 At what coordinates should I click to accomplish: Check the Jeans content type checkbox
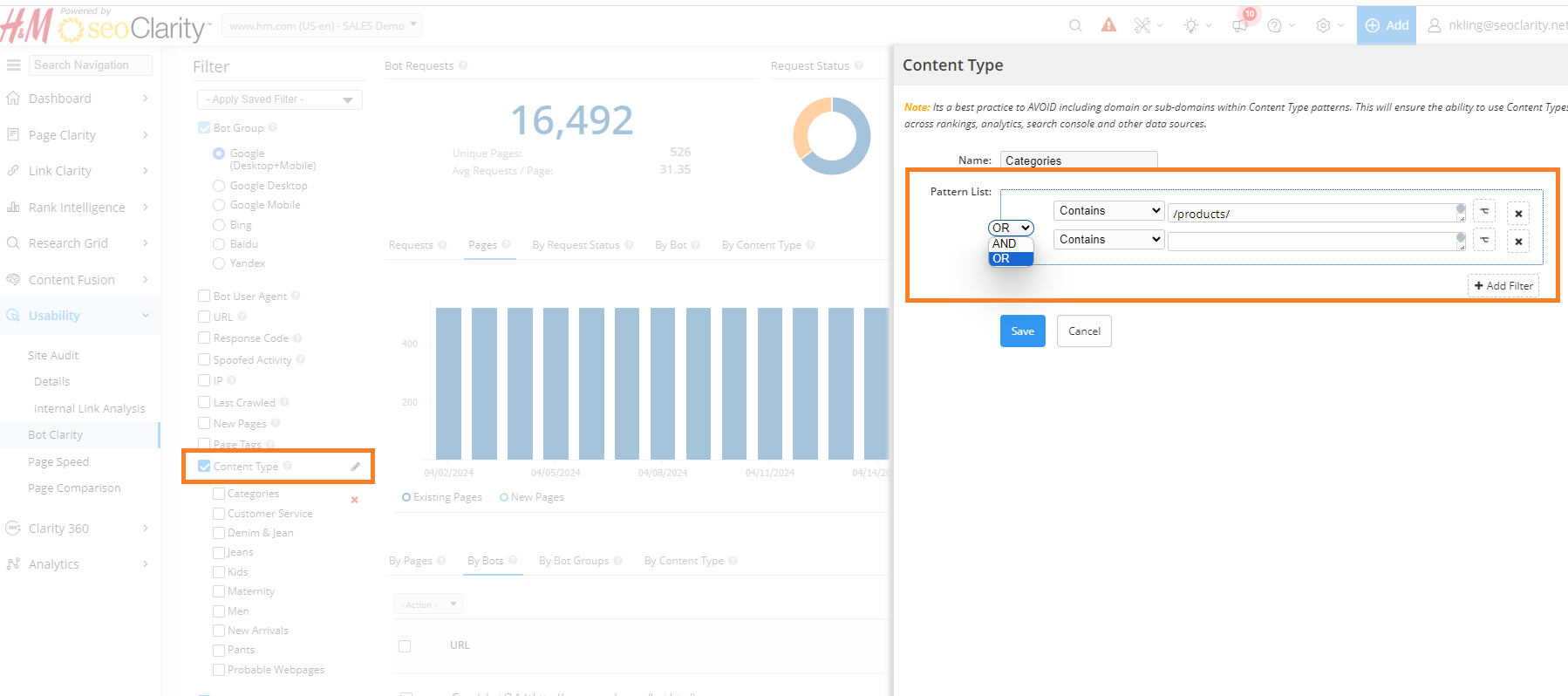[x=219, y=552]
